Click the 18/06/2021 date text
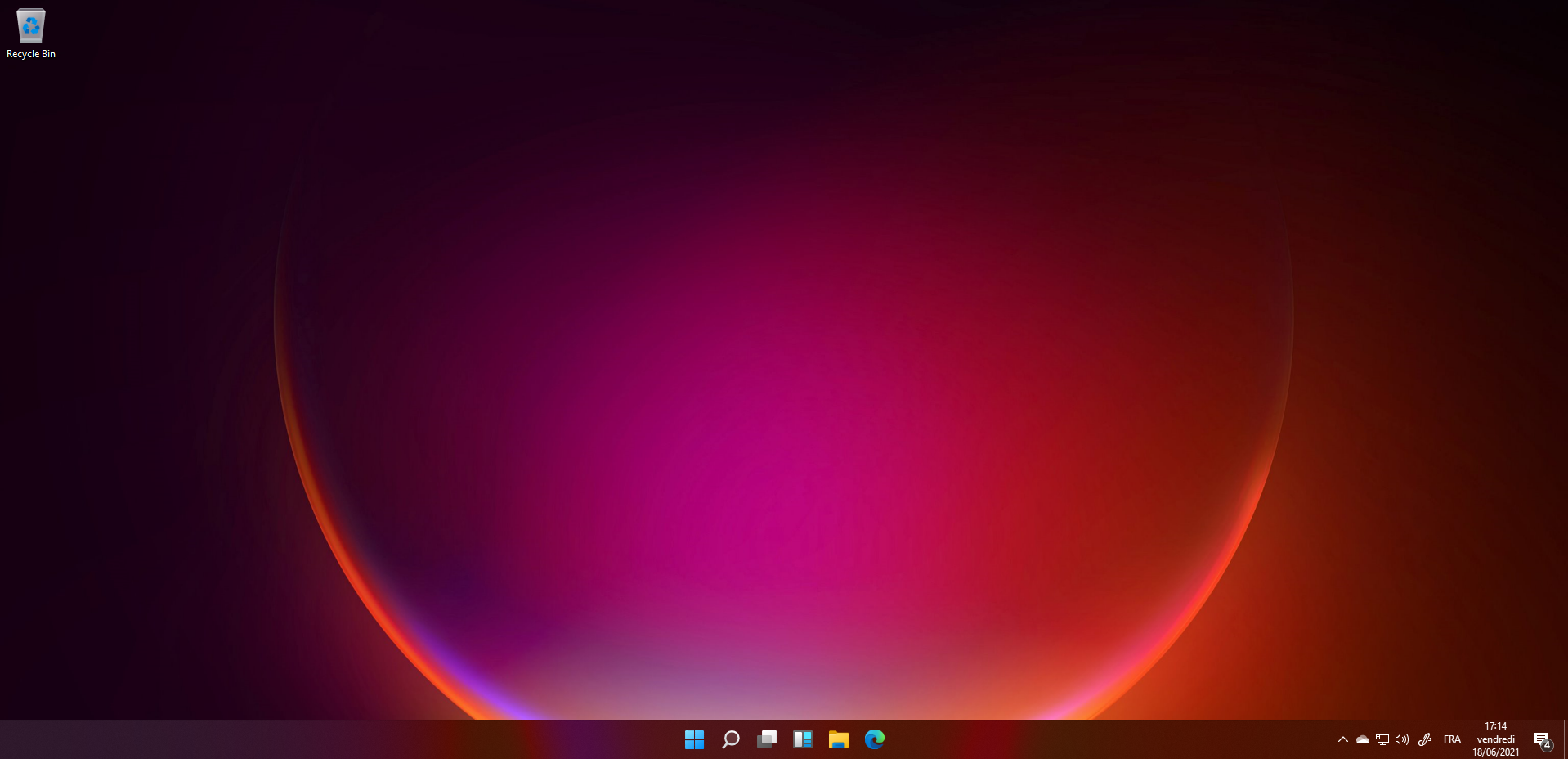 click(1495, 752)
